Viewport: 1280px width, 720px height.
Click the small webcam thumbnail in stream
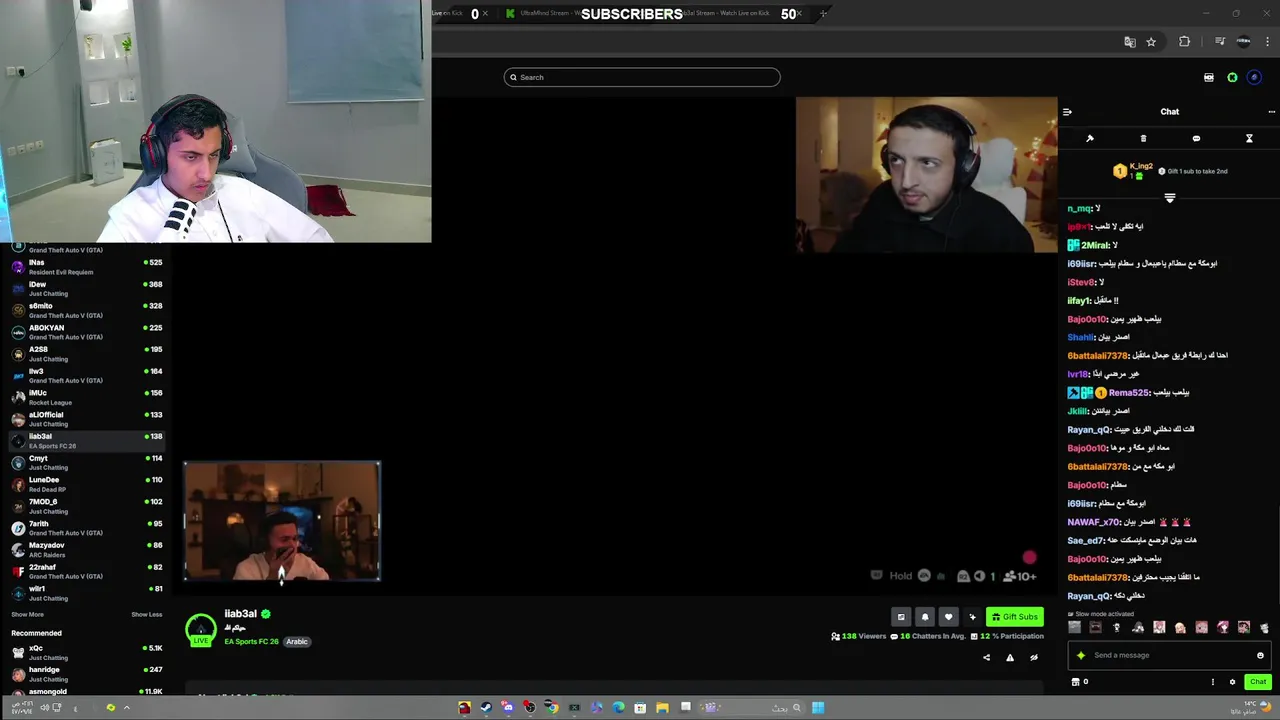(x=281, y=521)
